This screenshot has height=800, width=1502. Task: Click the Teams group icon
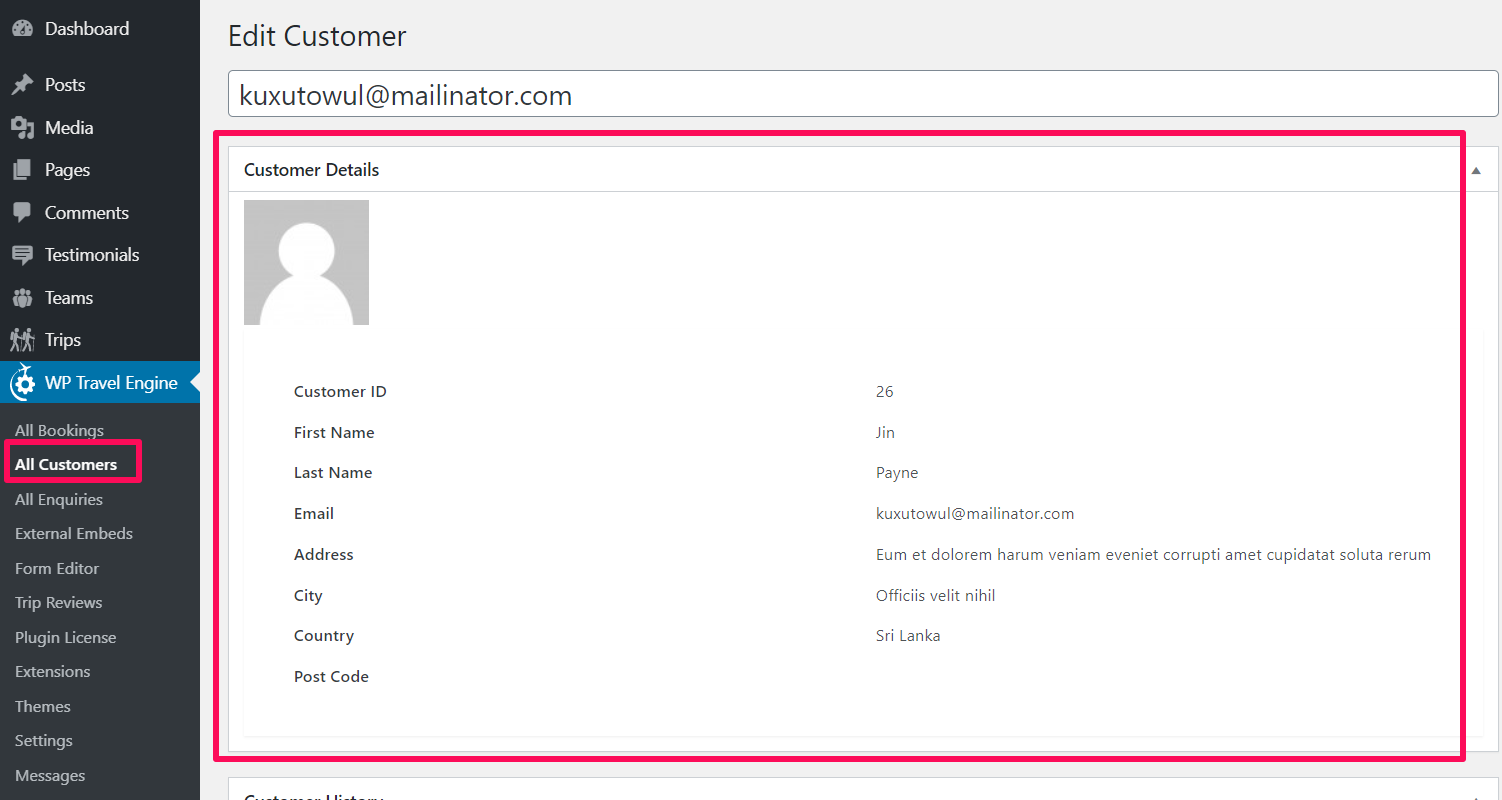[x=22, y=298]
